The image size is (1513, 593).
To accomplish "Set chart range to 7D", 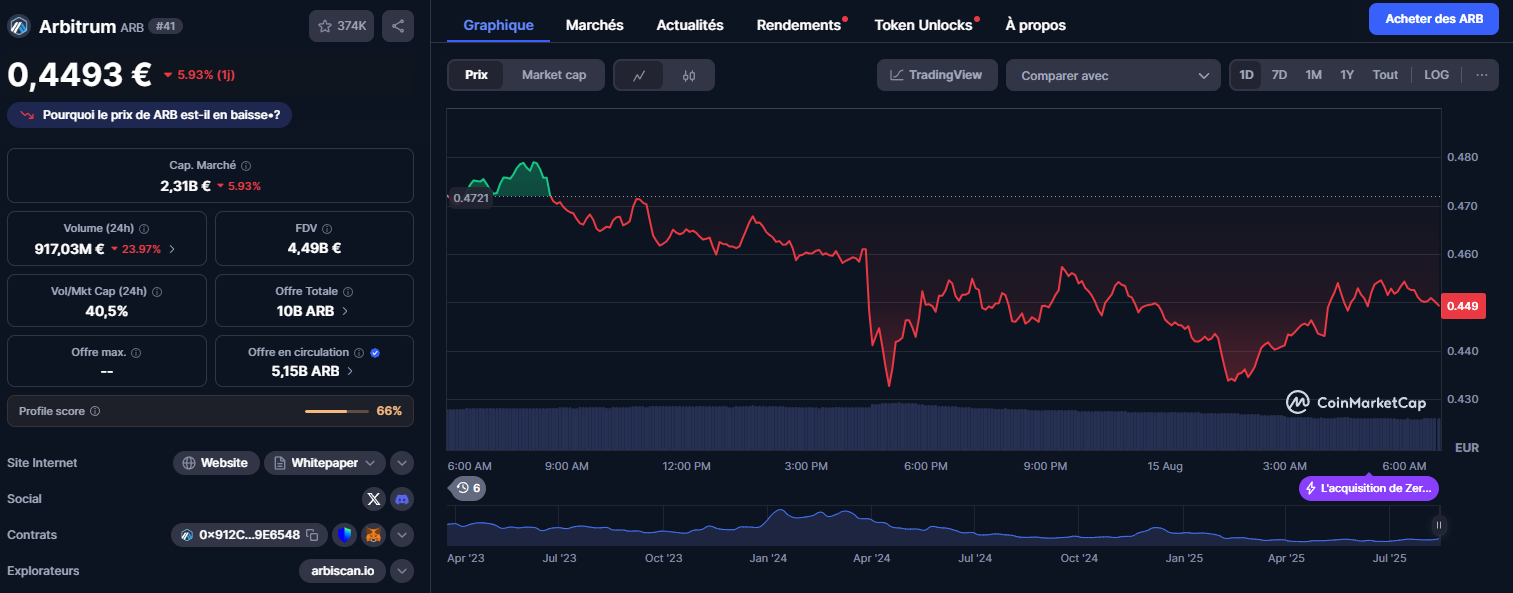I will 1279,75.
